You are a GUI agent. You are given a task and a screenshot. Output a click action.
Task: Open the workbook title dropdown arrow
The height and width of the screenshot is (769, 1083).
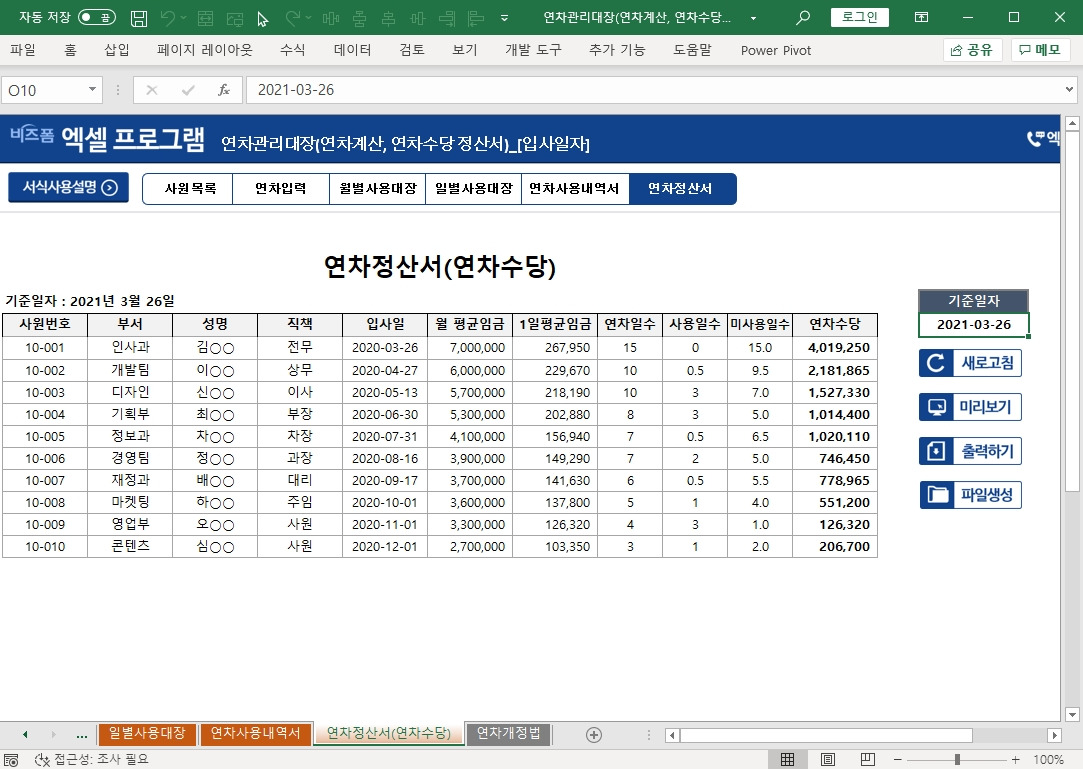[754, 16]
